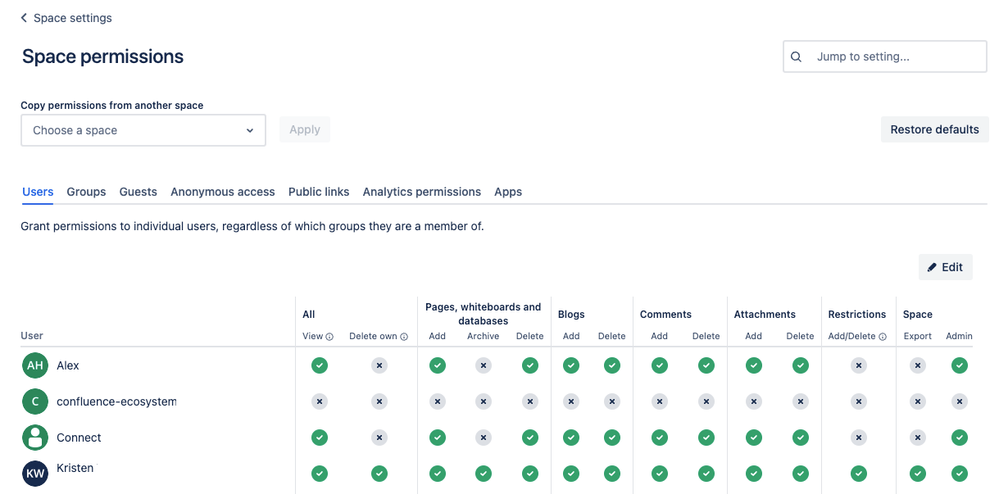
Task: Click the Restore defaults button
Action: (x=935, y=129)
